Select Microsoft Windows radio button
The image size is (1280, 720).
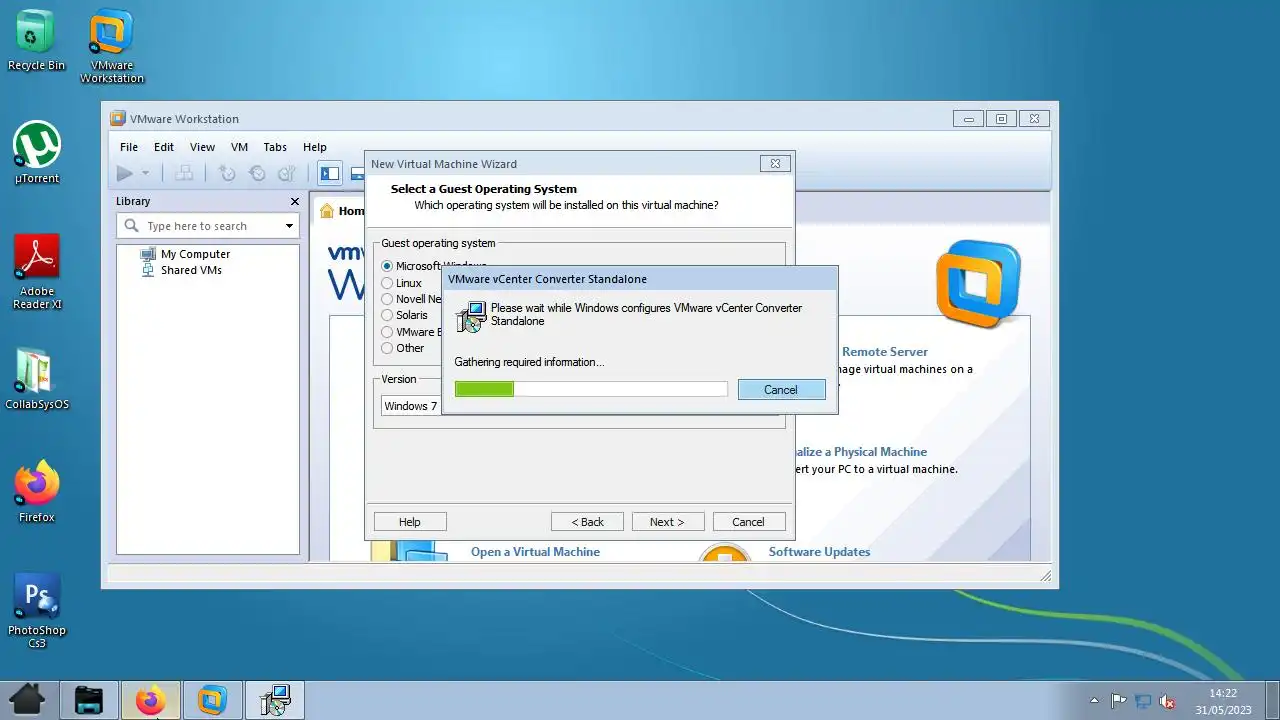click(x=388, y=267)
